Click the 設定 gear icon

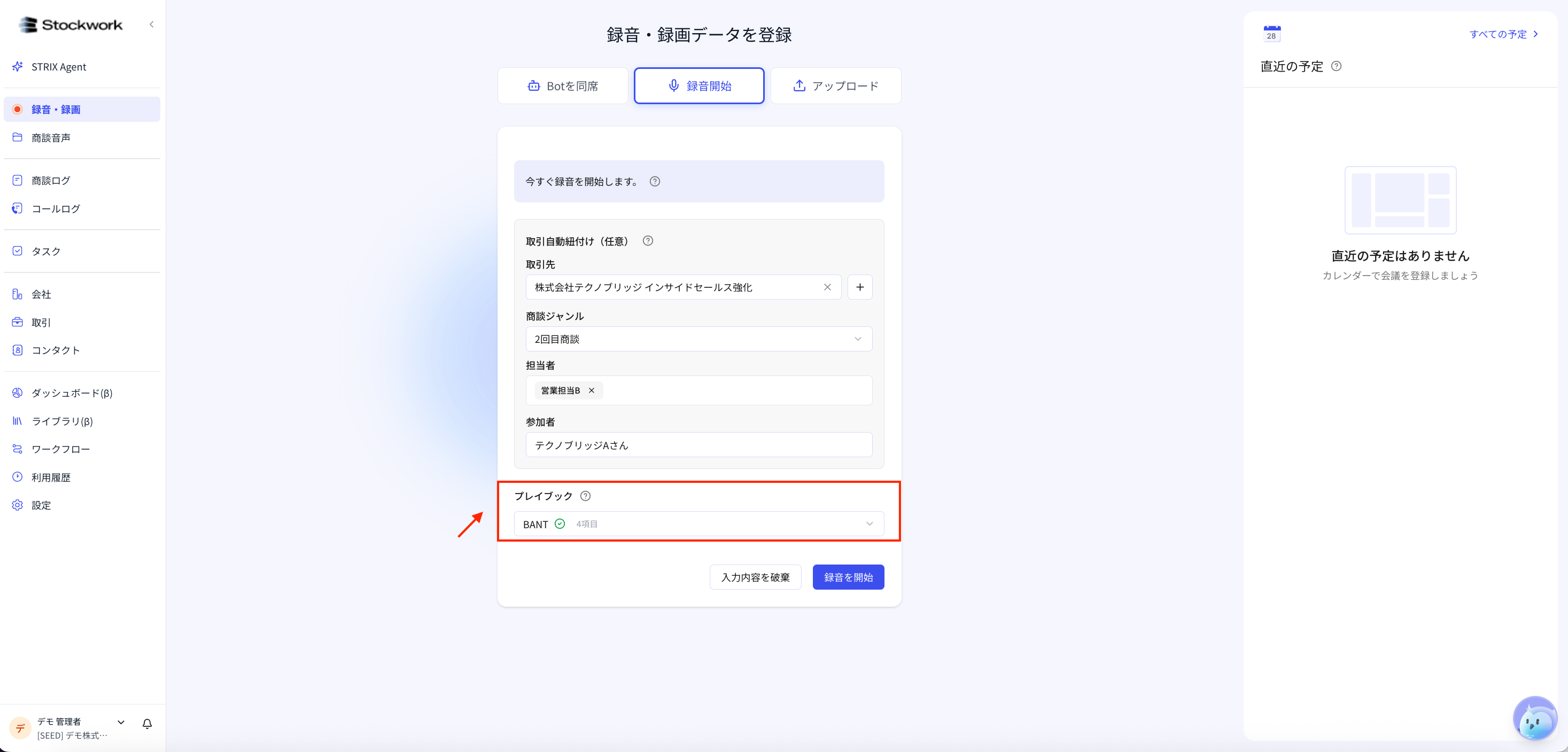click(18, 505)
